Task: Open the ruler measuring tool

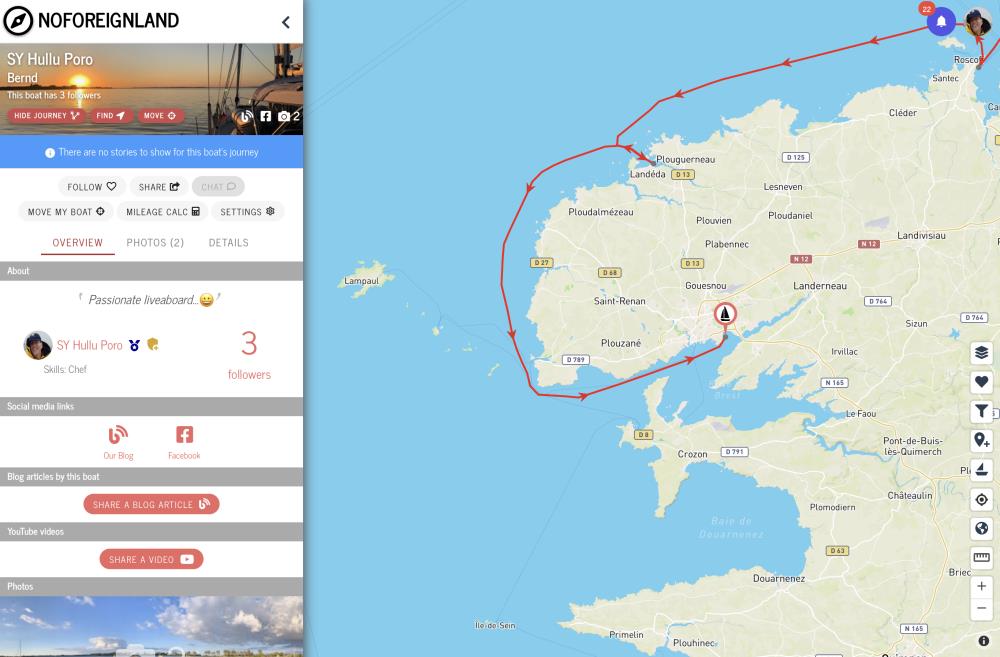Action: 982,557
